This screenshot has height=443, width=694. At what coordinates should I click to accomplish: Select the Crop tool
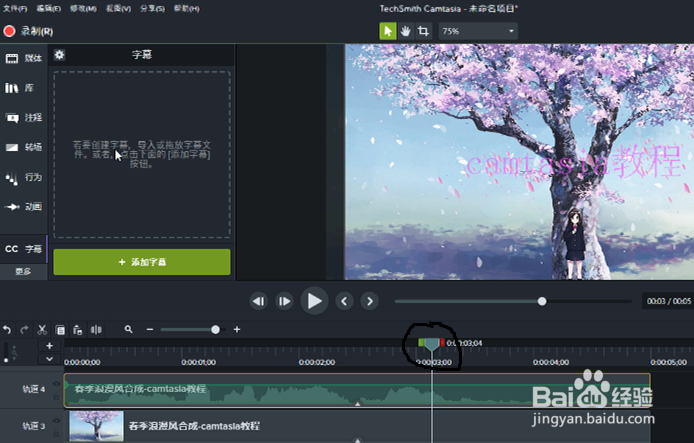[423, 31]
